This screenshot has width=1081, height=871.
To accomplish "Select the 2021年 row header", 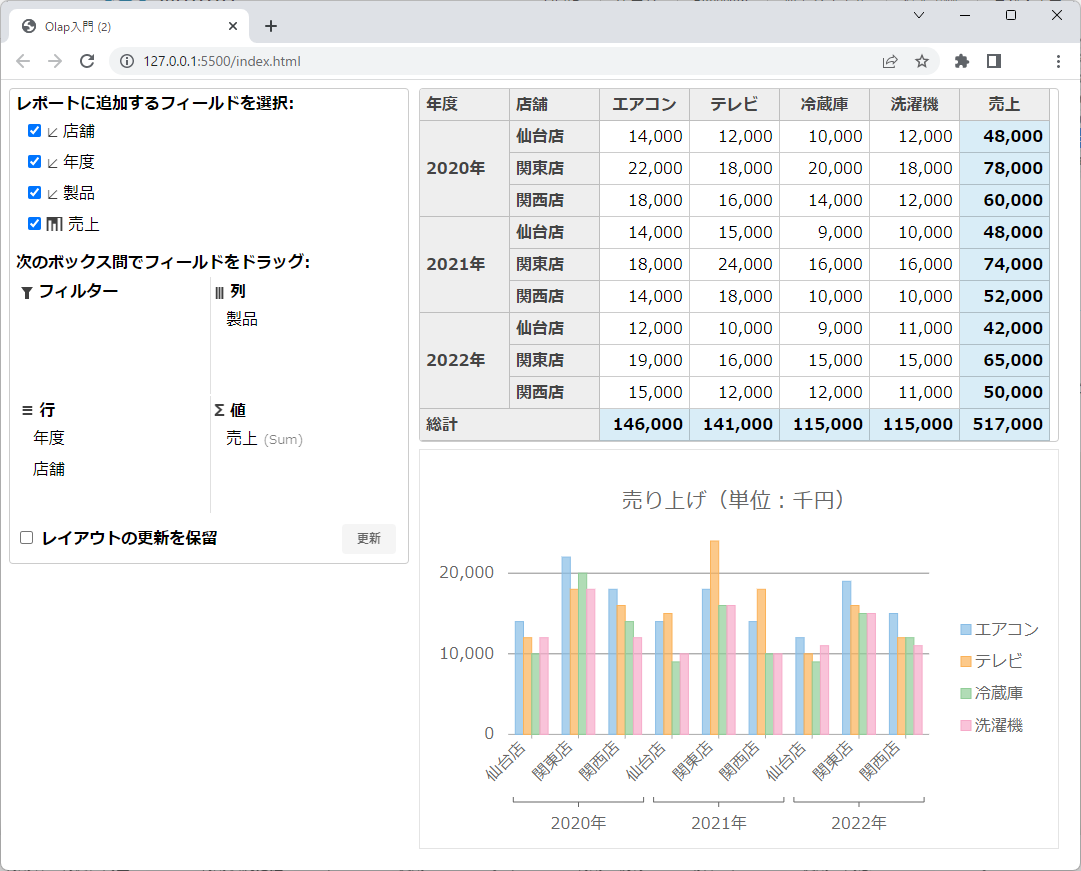I will pyautogui.click(x=464, y=264).
